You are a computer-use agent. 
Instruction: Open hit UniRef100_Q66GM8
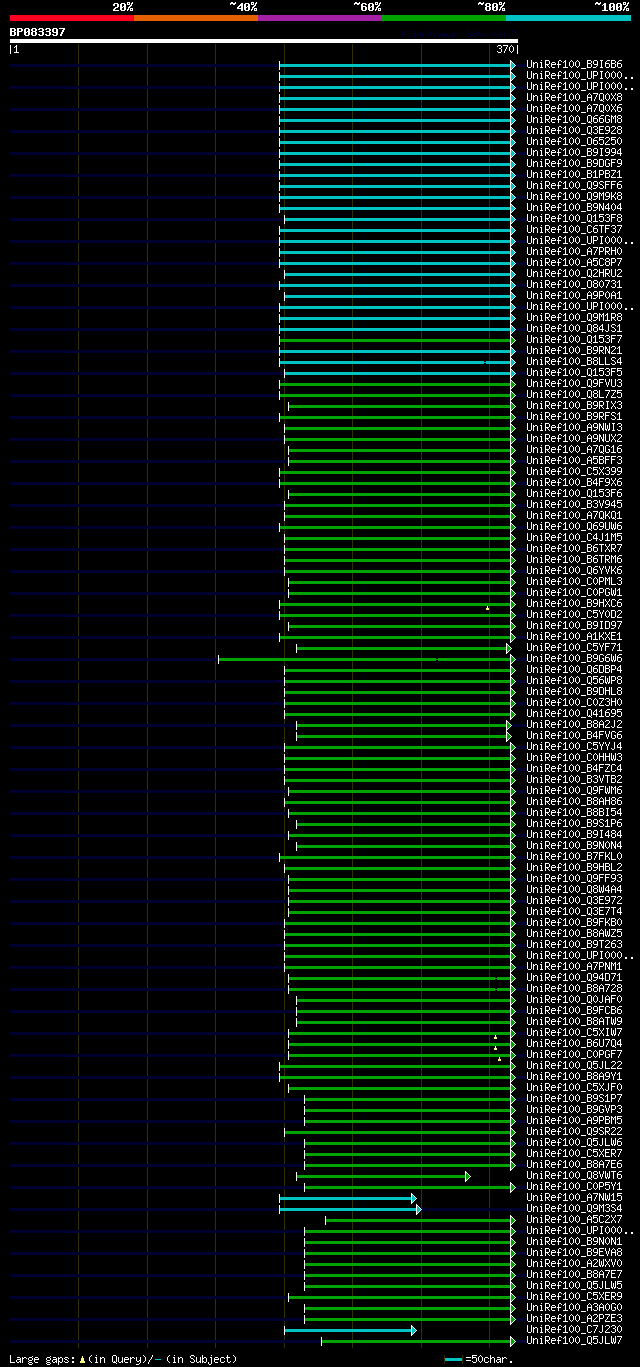tap(574, 120)
